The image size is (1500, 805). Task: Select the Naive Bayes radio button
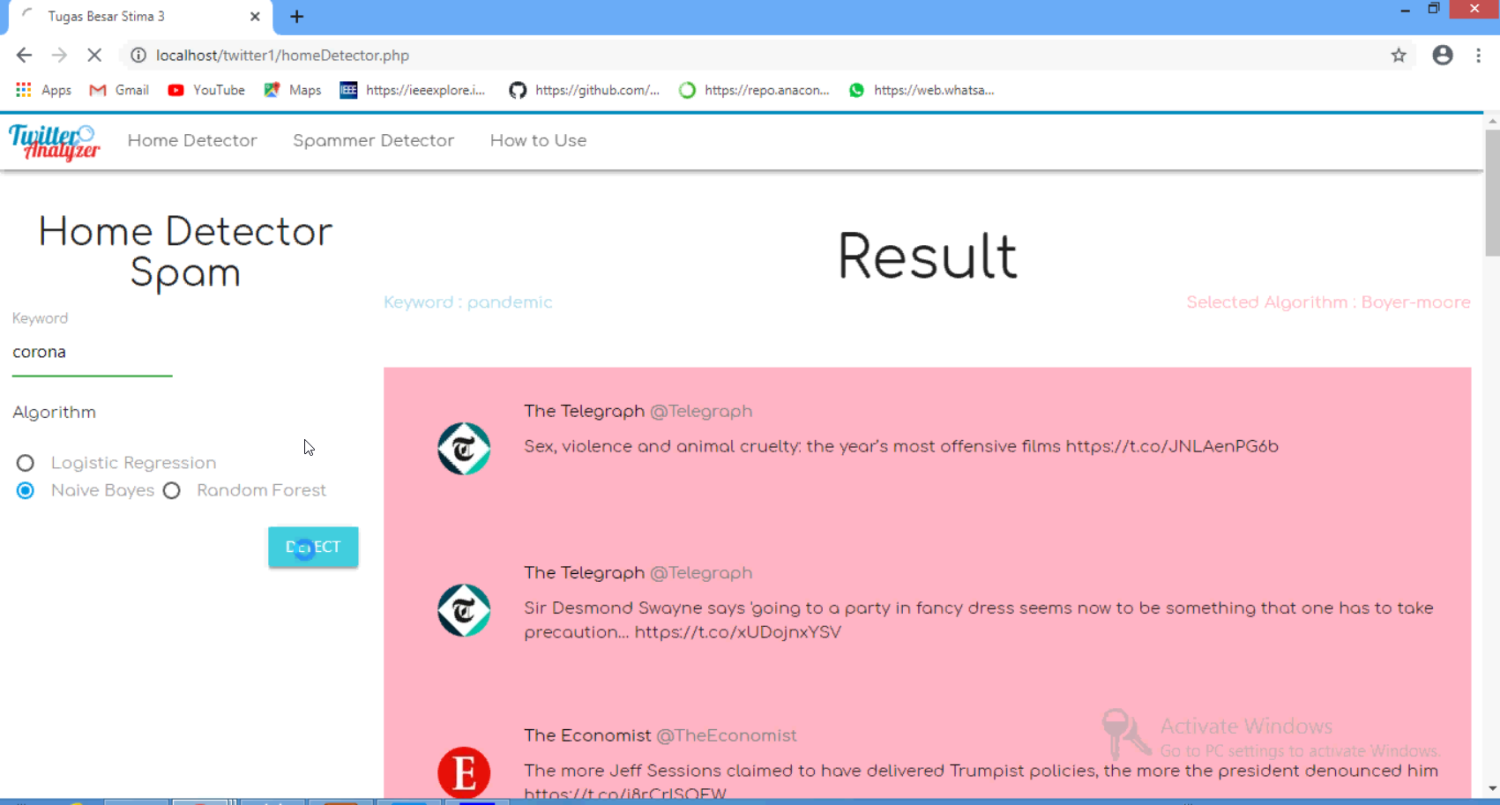(25, 491)
